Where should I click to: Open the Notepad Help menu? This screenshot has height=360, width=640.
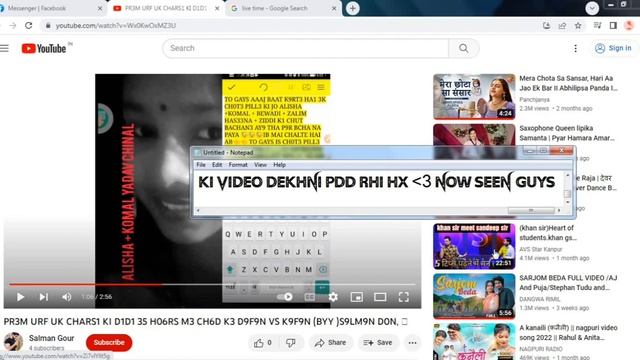pyautogui.click(x=279, y=165)
